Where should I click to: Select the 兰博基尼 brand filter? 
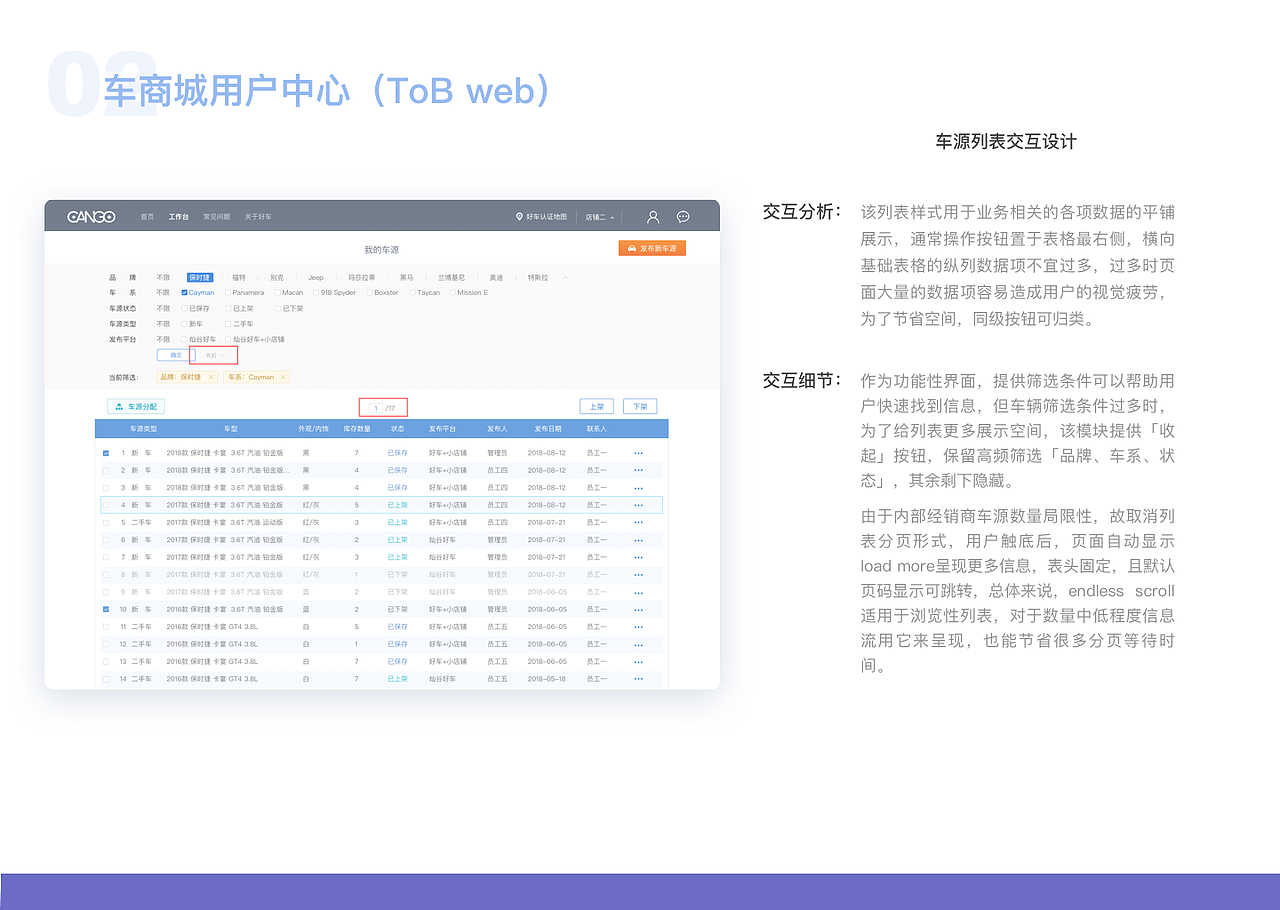[451, 277]
